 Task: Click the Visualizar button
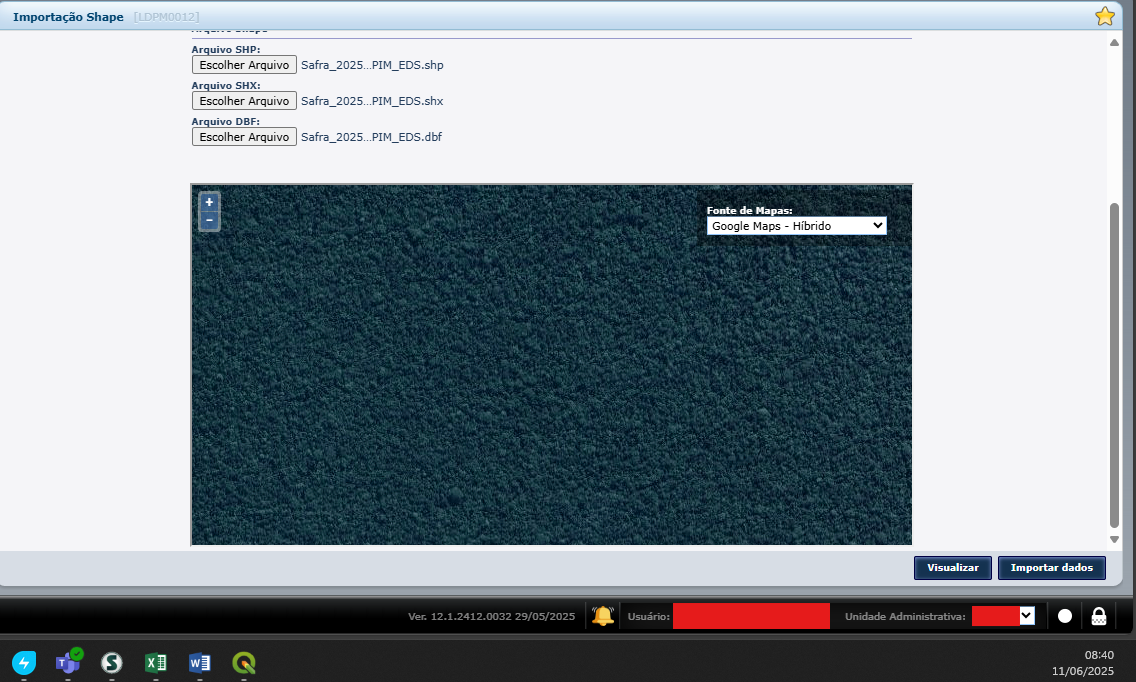[x=953, y=567]
